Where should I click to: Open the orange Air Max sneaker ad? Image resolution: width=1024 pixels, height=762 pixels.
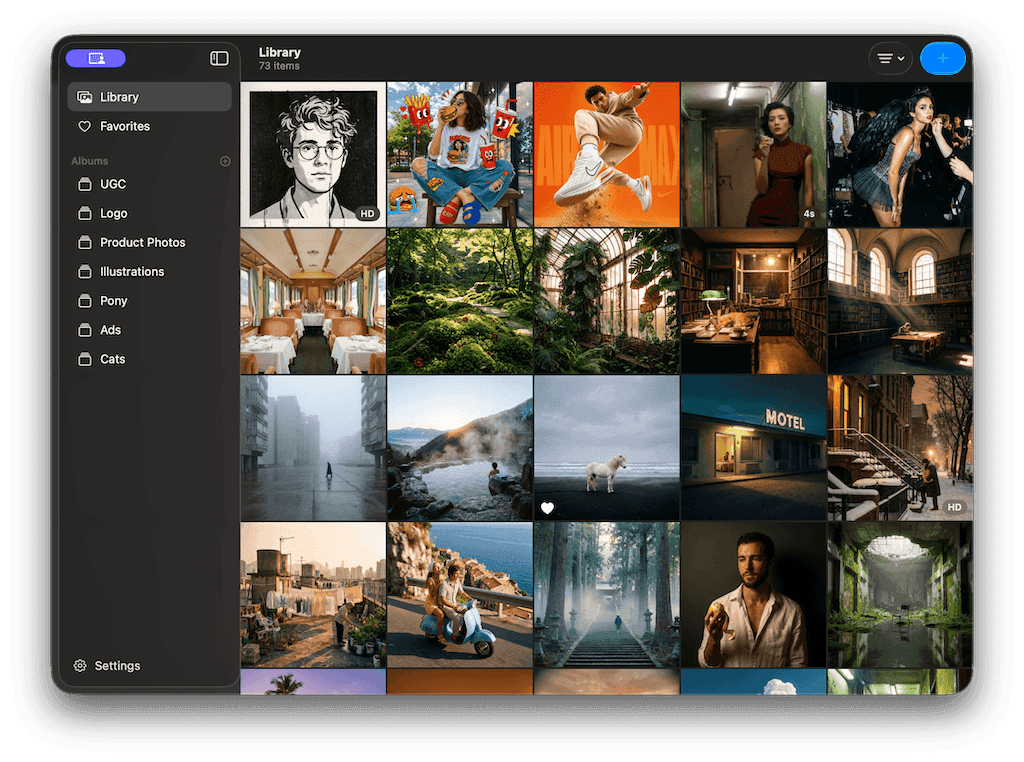point(607,154)
